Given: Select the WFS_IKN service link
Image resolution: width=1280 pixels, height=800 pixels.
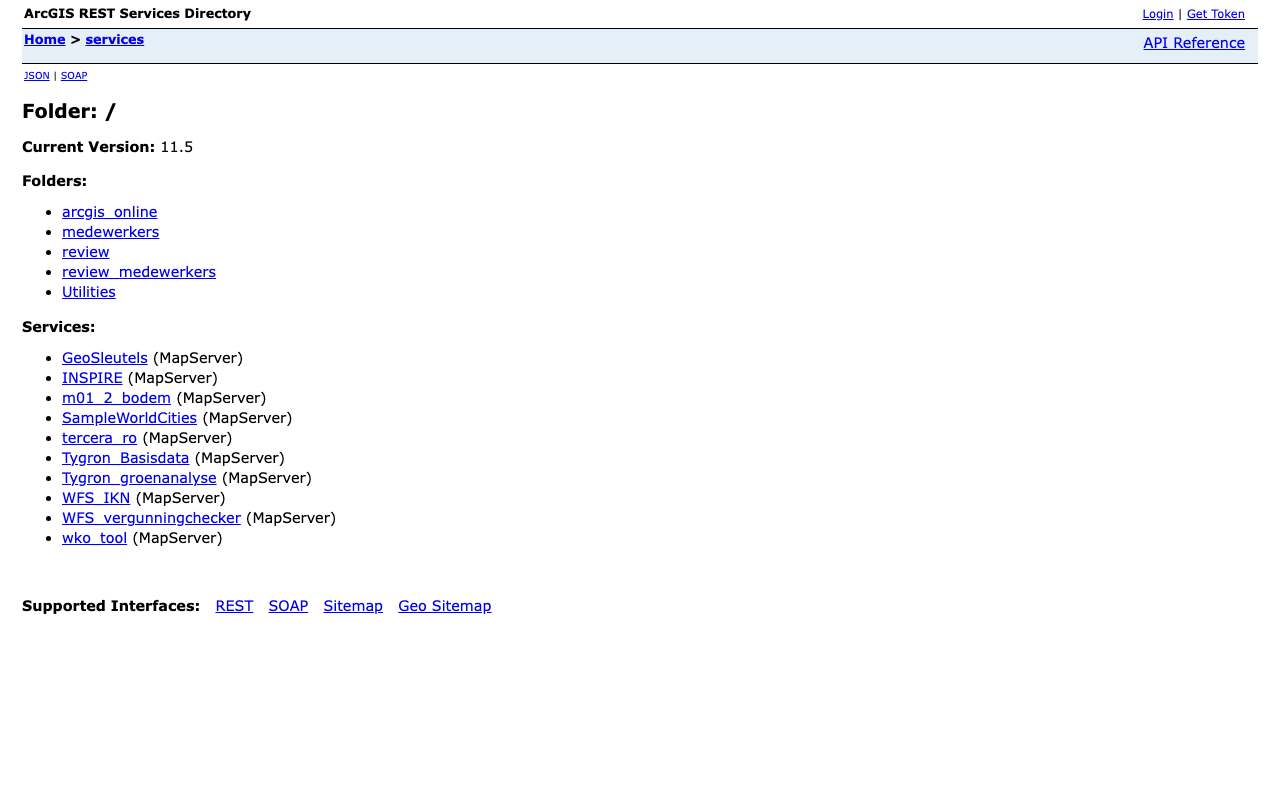Looking at the screenshot, I should point(96,498).
